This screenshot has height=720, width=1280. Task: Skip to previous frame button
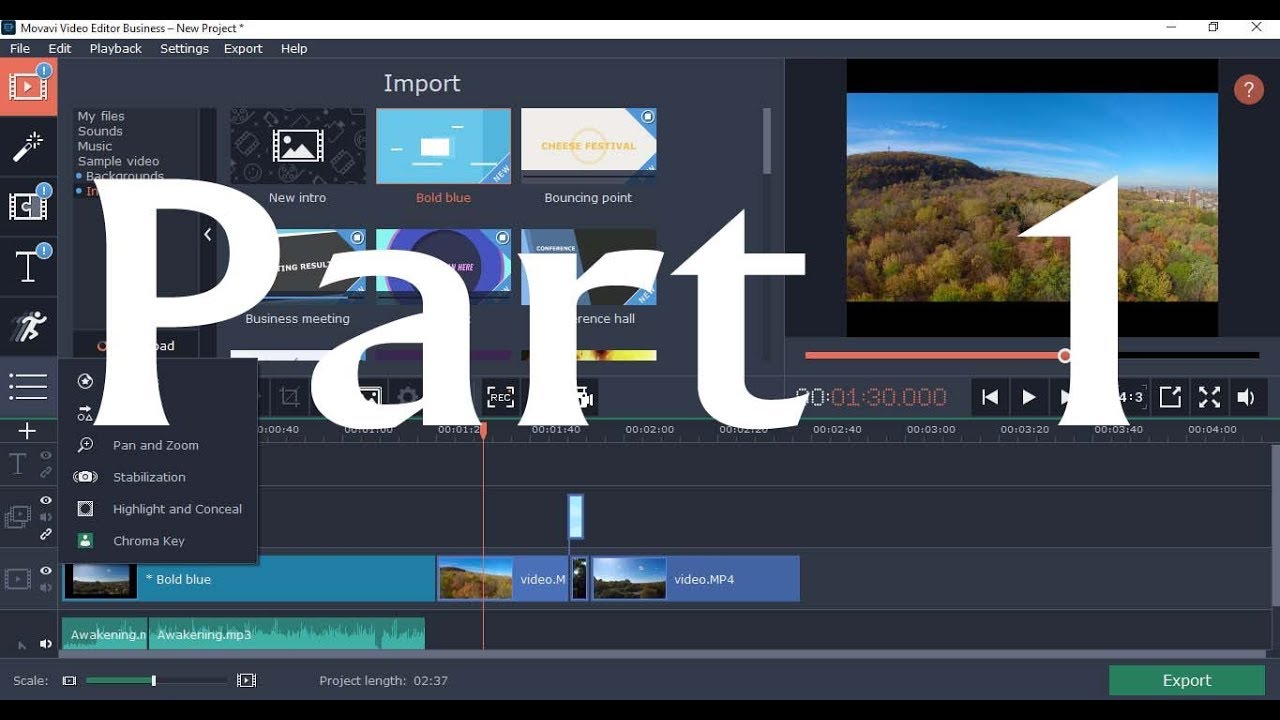tap(990, 397)
